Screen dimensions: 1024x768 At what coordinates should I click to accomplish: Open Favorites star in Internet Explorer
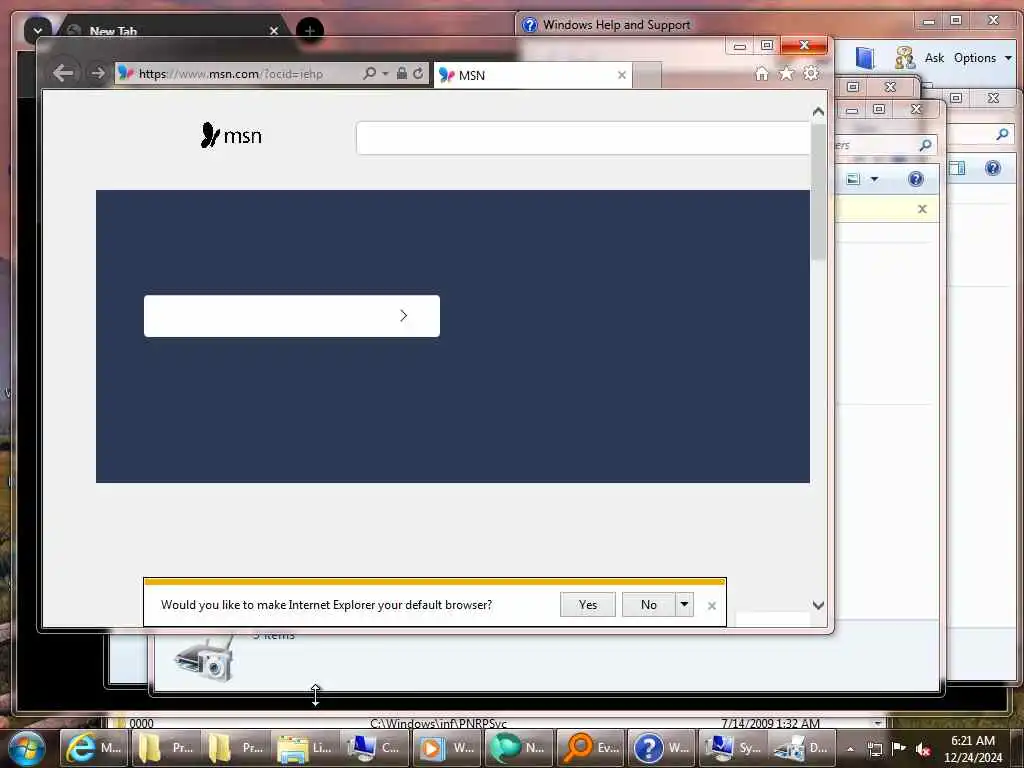[x=786, y=74]
